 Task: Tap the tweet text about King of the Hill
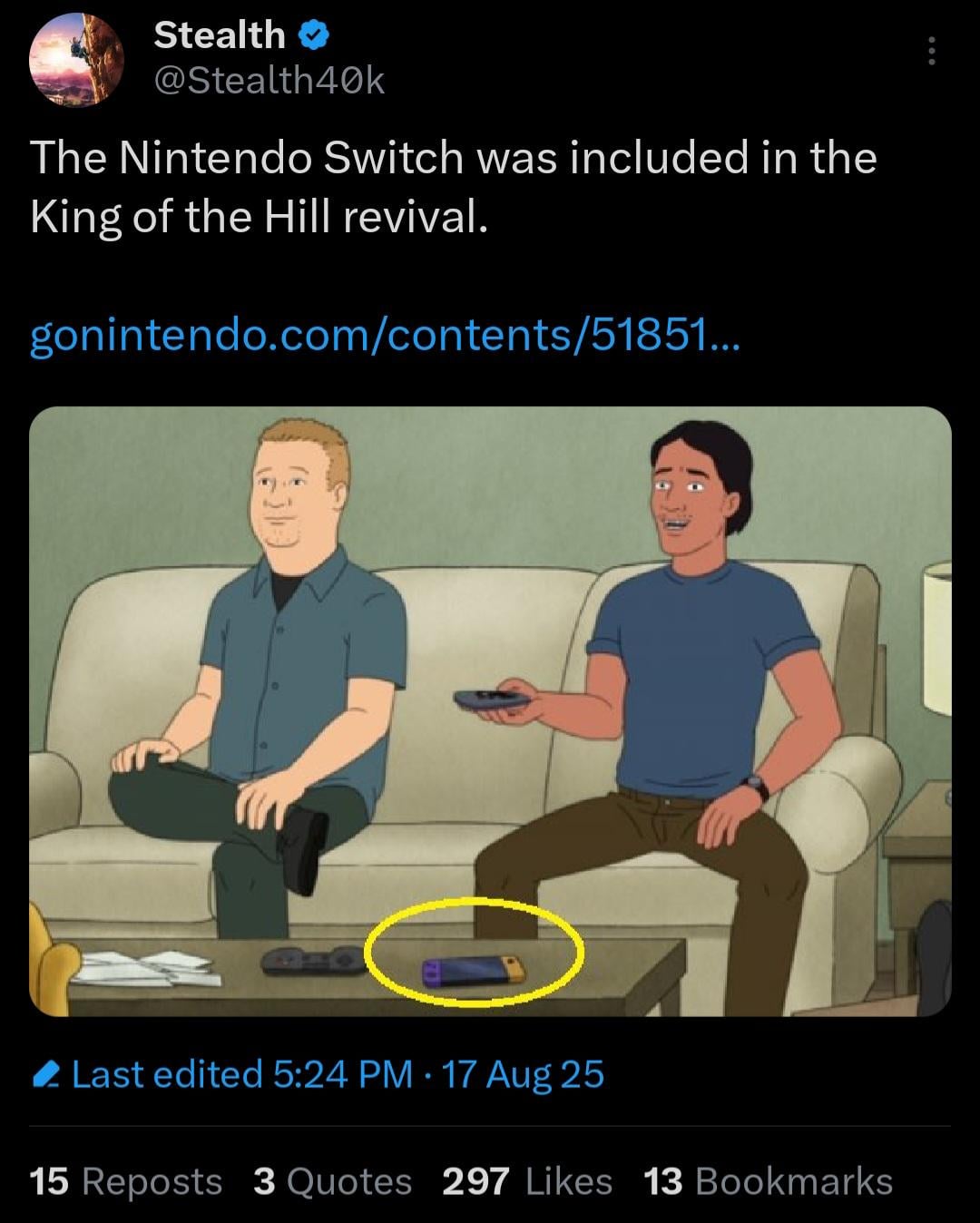click(x=454, y=186)
